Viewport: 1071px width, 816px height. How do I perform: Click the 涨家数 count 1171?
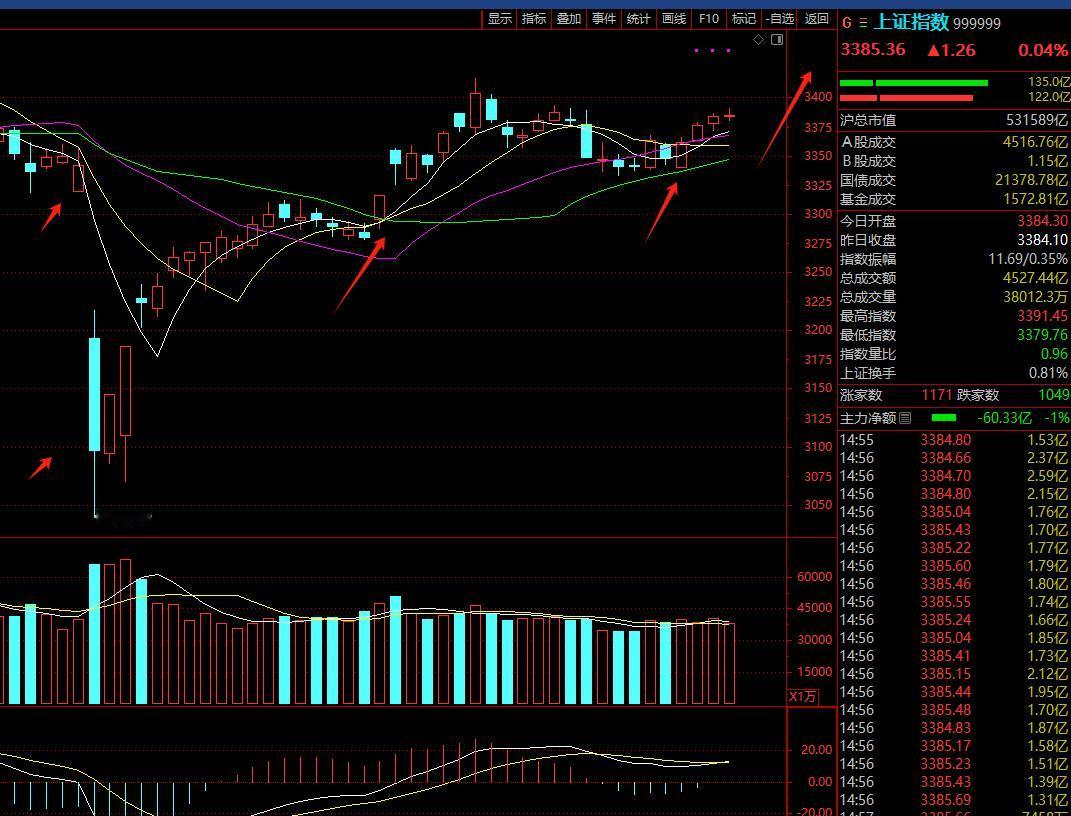(936, 395)
